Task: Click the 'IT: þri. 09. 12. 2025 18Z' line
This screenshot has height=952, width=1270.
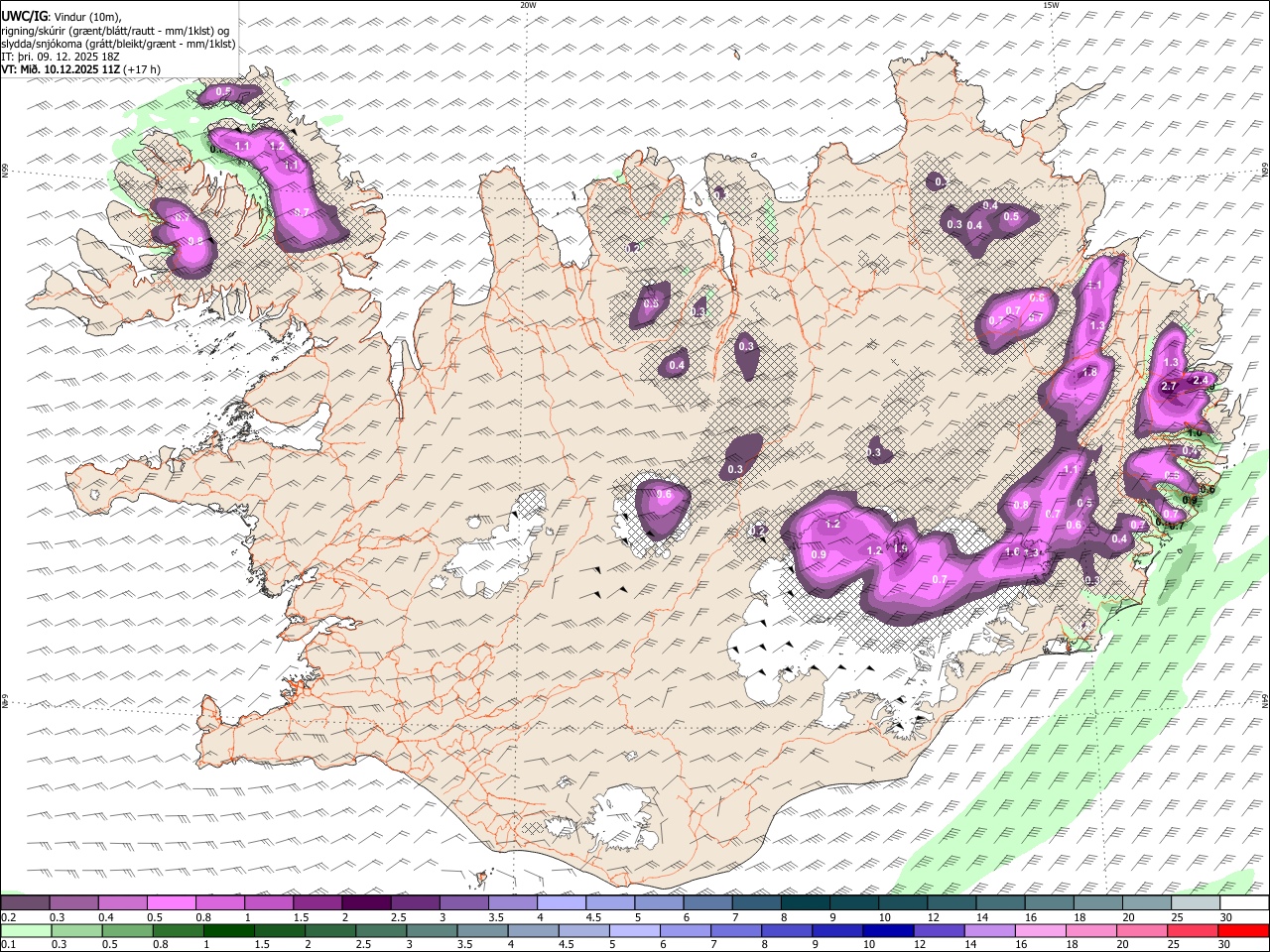Action: [x=61, y=57]
